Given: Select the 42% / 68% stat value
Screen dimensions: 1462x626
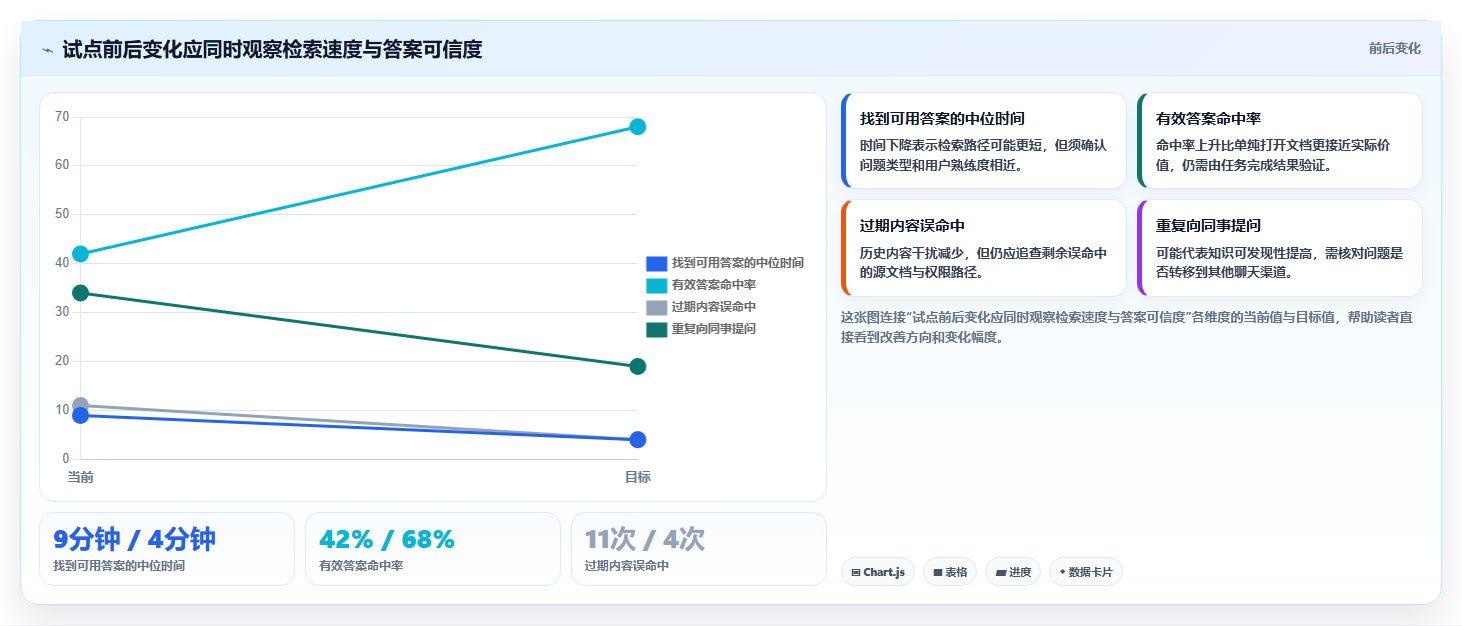Looking at the screenshot, I should coord(387,540).
